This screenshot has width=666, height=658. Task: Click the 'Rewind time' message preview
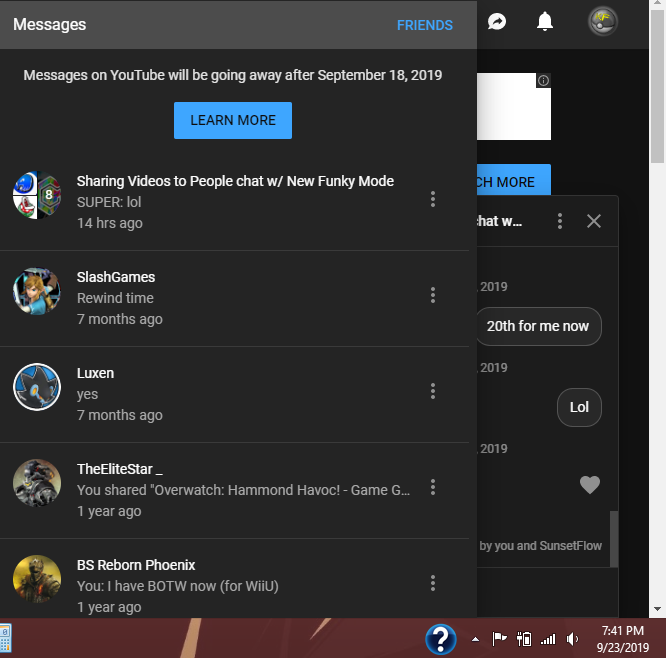(x=115, y=298)
